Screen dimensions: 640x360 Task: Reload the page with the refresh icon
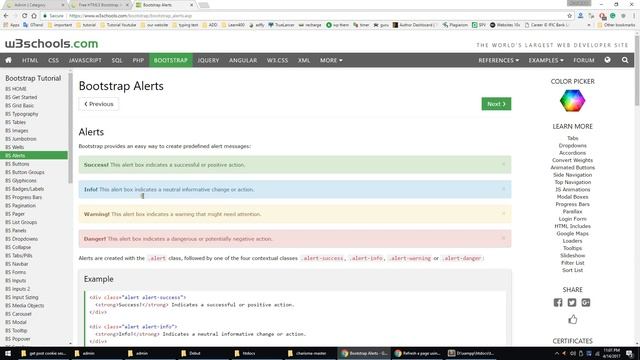24,16
